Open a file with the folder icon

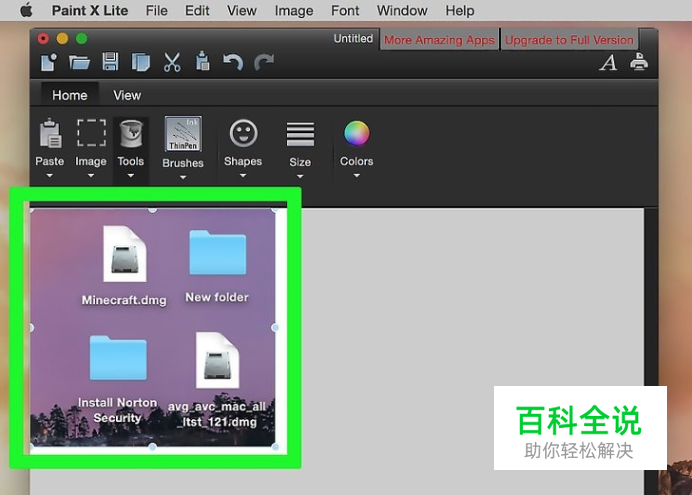pyautogui.click(x=79, y=62)
